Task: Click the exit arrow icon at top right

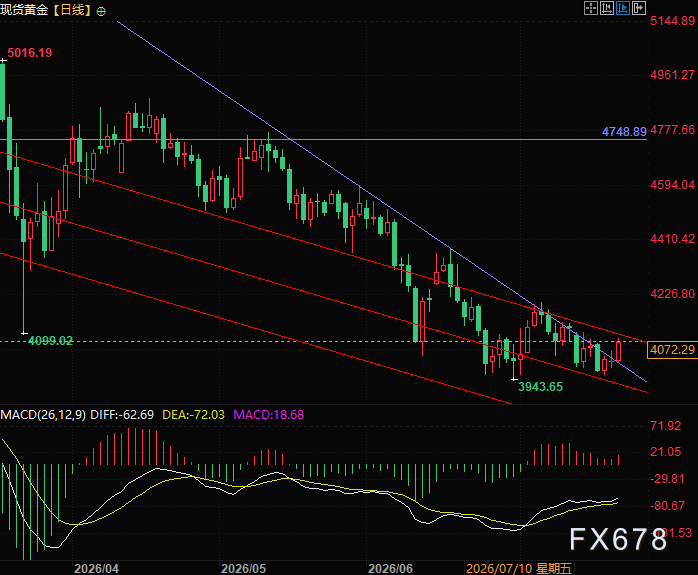Action: point(639,8)
